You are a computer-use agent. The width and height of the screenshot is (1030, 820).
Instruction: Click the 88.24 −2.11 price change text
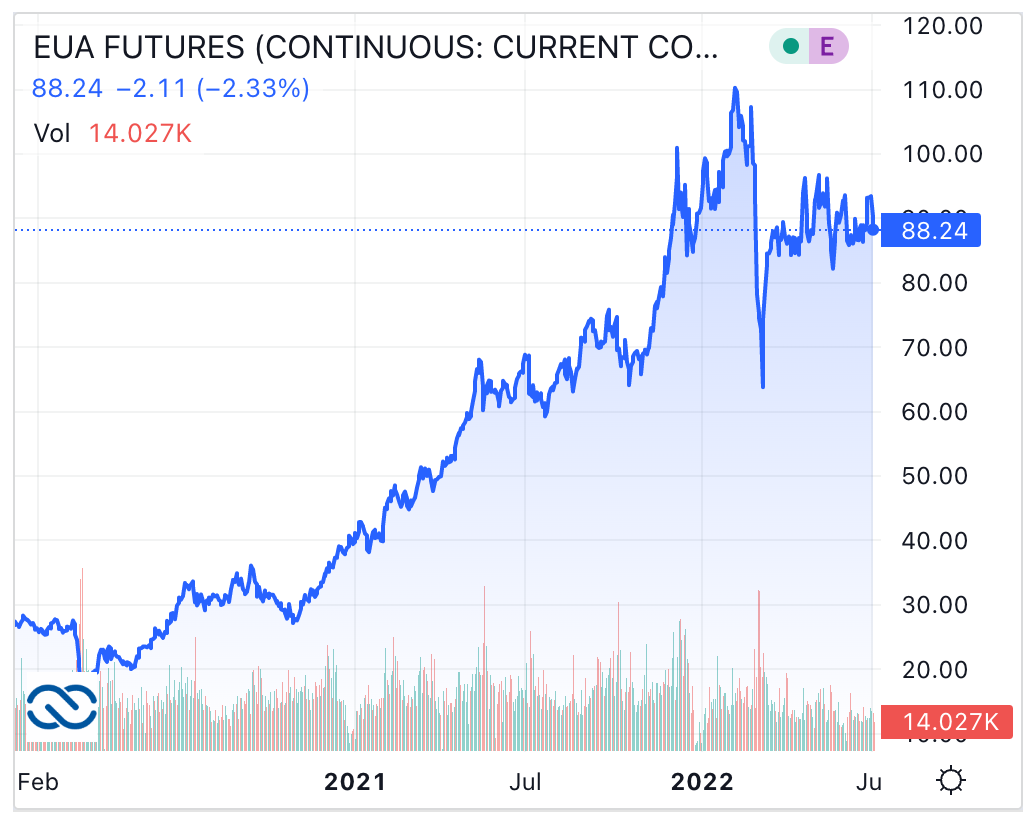(x=171, y=89)
